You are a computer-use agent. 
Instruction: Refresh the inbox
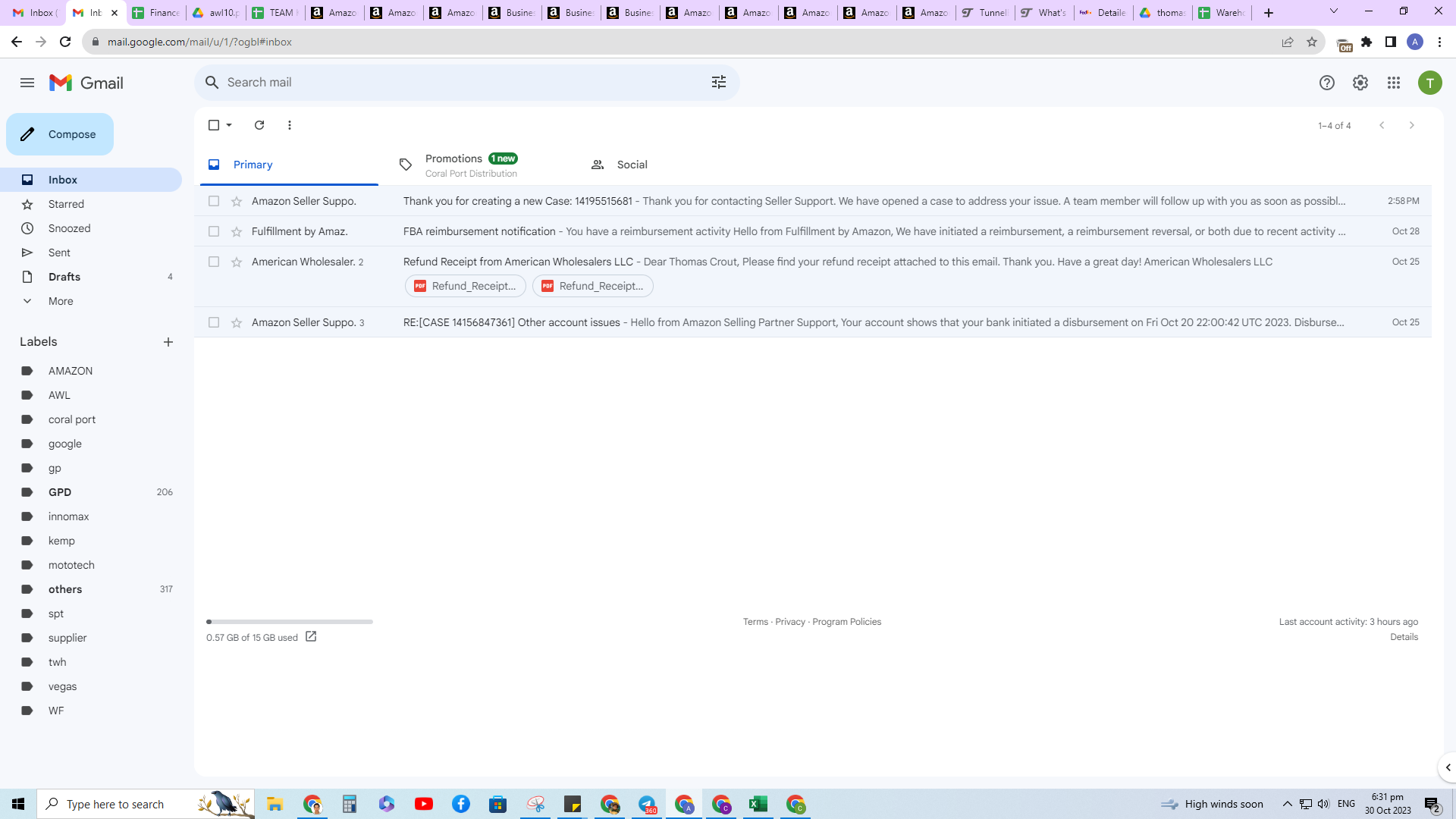(259, 125)
